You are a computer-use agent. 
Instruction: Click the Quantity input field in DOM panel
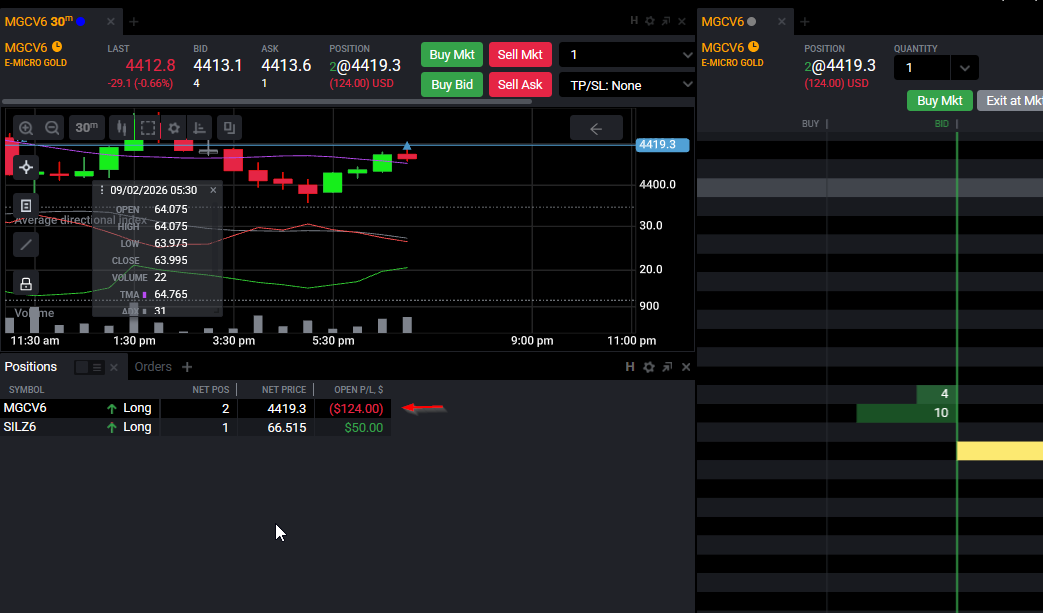coord(923,68)
